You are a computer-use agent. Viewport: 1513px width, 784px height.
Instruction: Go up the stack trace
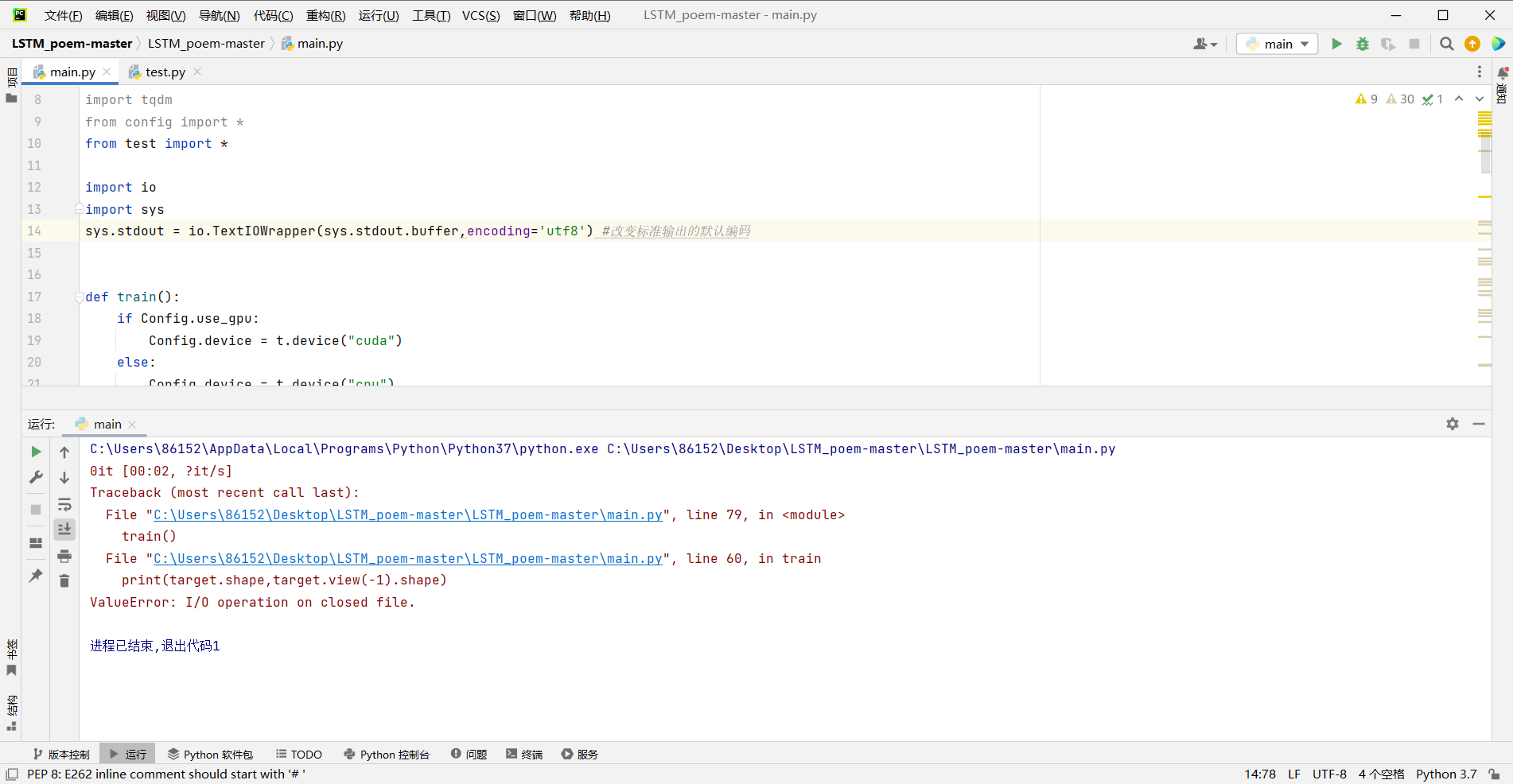coord(64,452)
